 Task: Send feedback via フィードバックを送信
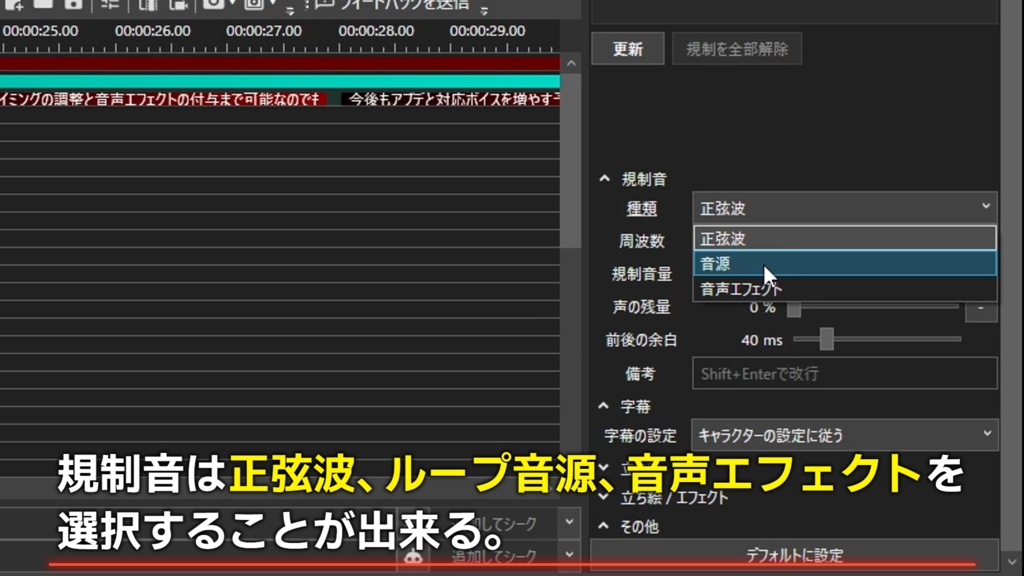392,5
